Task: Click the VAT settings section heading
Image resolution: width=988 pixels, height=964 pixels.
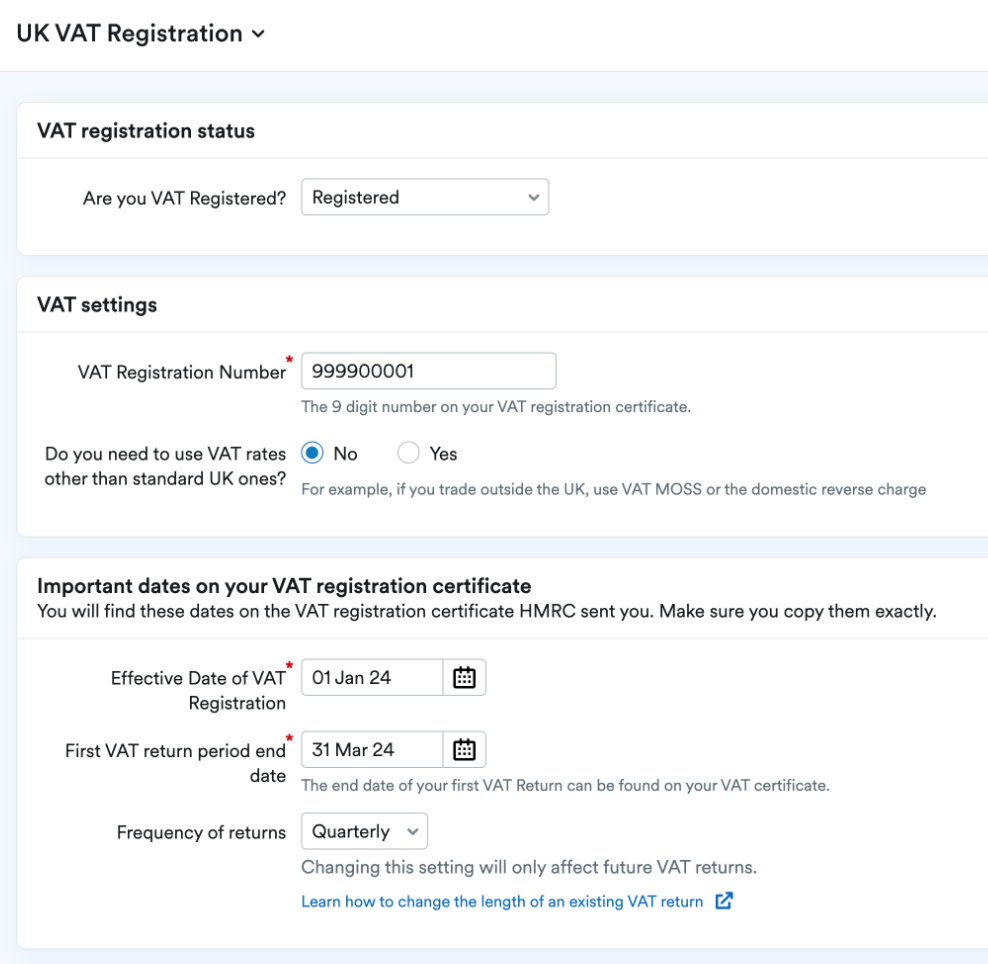Action: [97, 305]
